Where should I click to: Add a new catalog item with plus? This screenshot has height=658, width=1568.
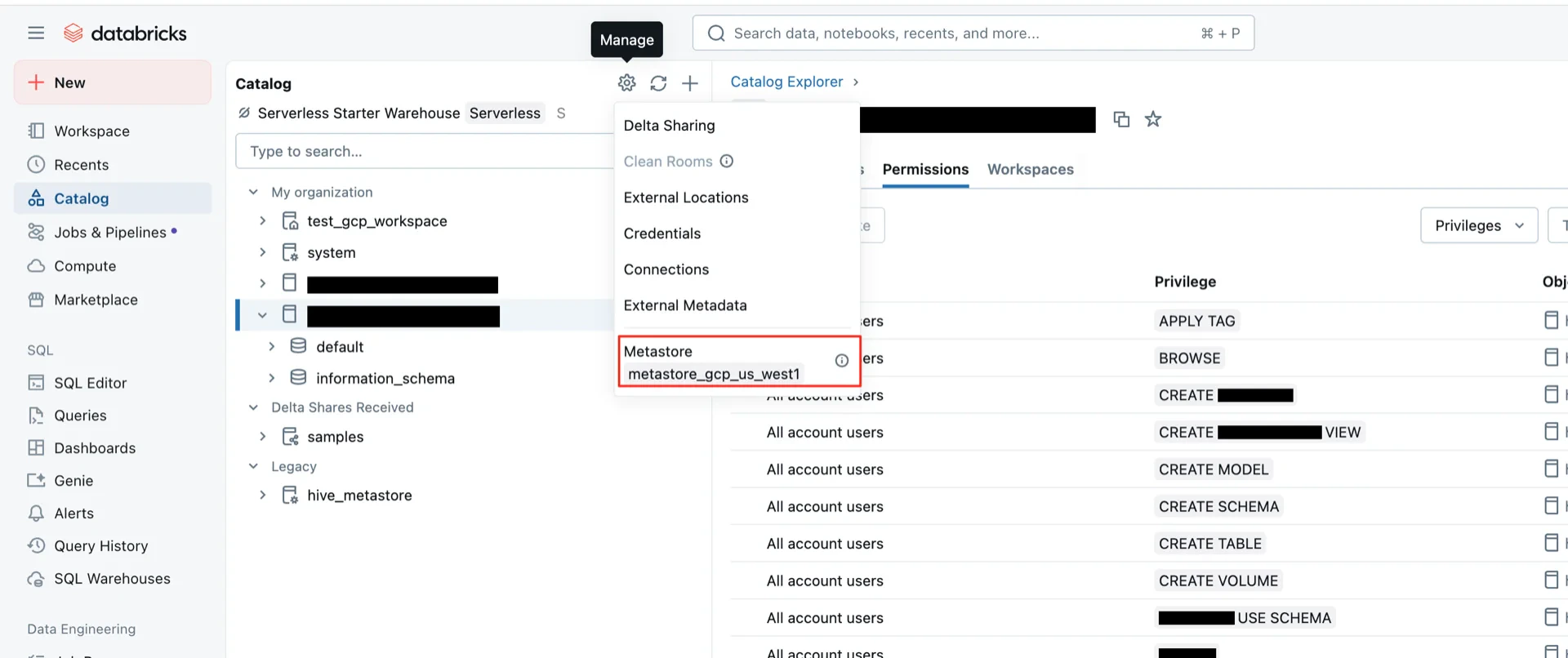tap(690, 82)
